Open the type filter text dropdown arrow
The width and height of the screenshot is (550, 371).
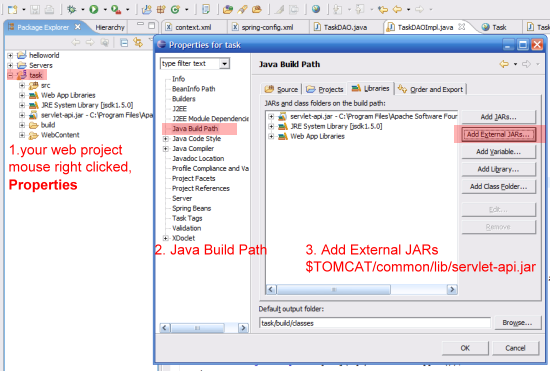click(224, 64)
